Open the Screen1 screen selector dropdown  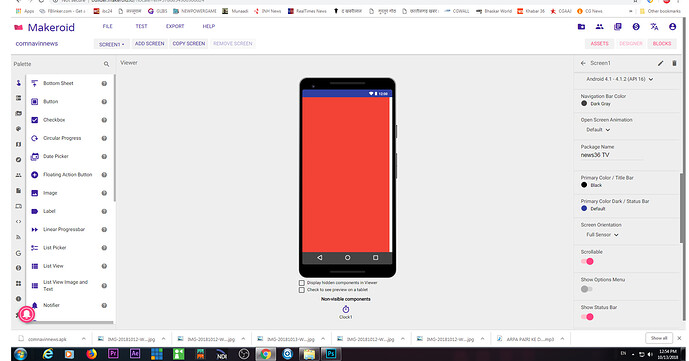tap(111, 44)
